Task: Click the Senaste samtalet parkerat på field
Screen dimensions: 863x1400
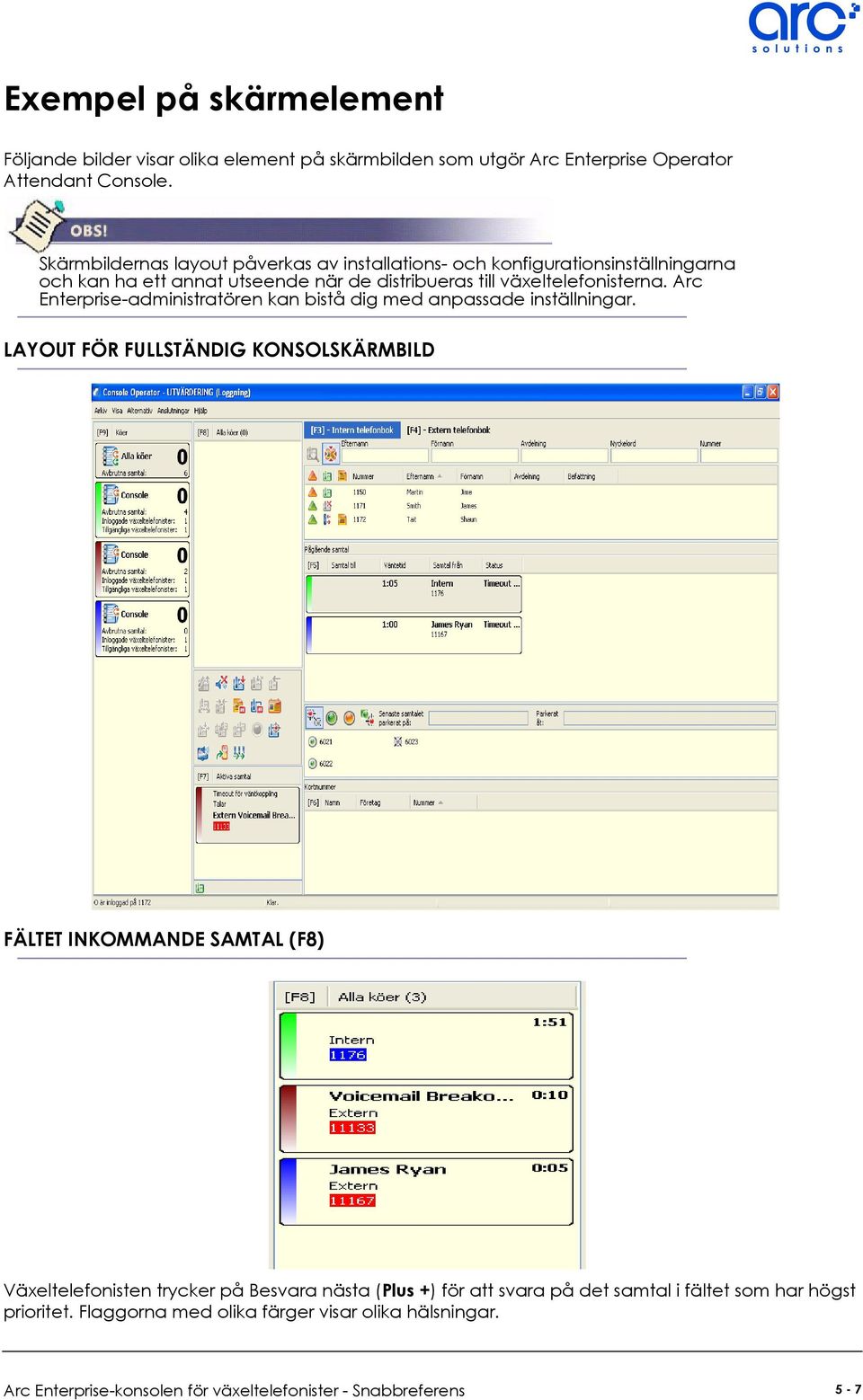Action: [478, 718]
